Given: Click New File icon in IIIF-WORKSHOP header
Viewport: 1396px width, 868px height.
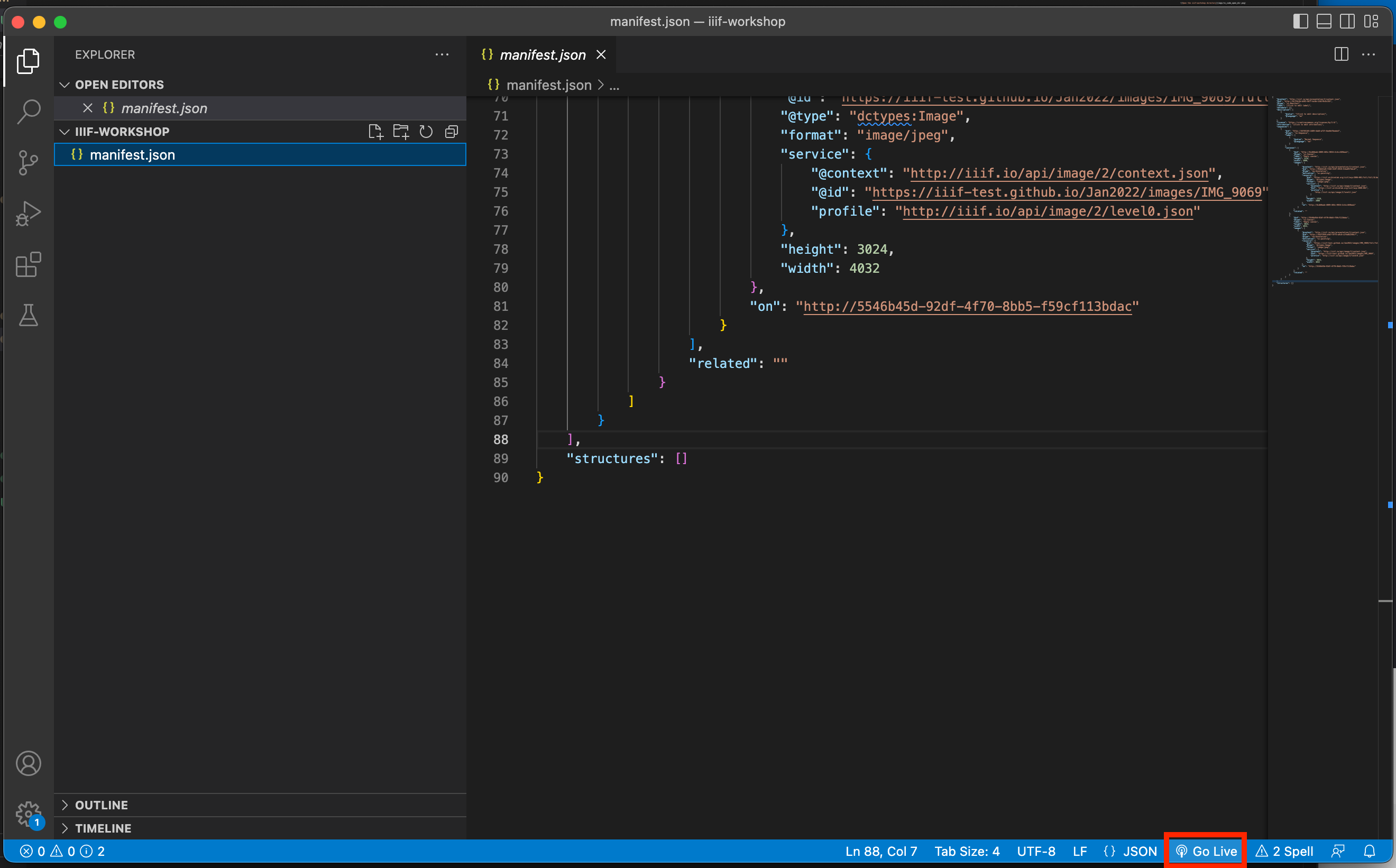Looking at the screenshot, I should click(375, 132).
